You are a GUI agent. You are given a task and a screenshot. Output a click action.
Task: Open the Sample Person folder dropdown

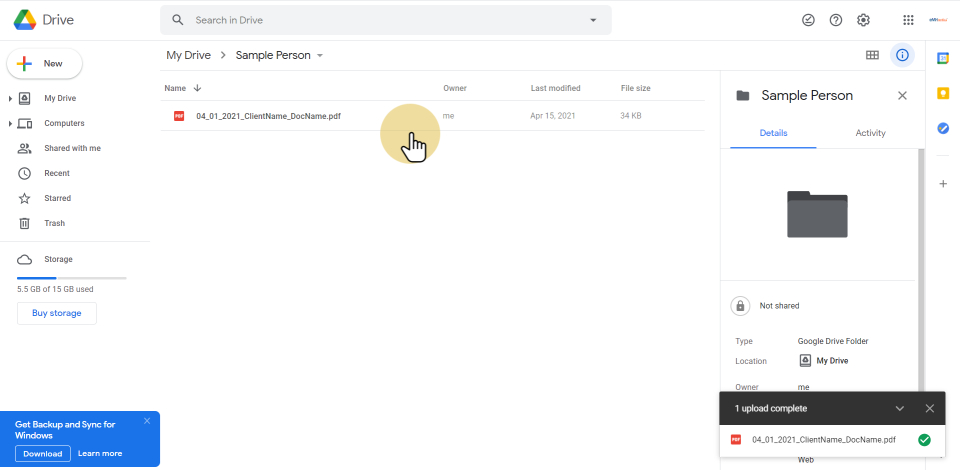pyautogui.click(x=320, y=56)
